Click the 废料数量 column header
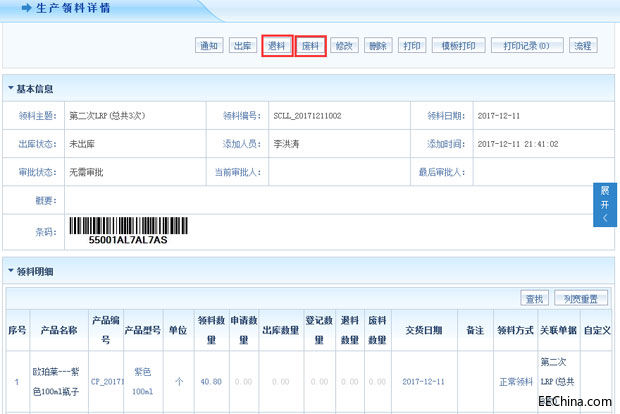The width and height of the screenshot is (620, 414). pos(377,330)
